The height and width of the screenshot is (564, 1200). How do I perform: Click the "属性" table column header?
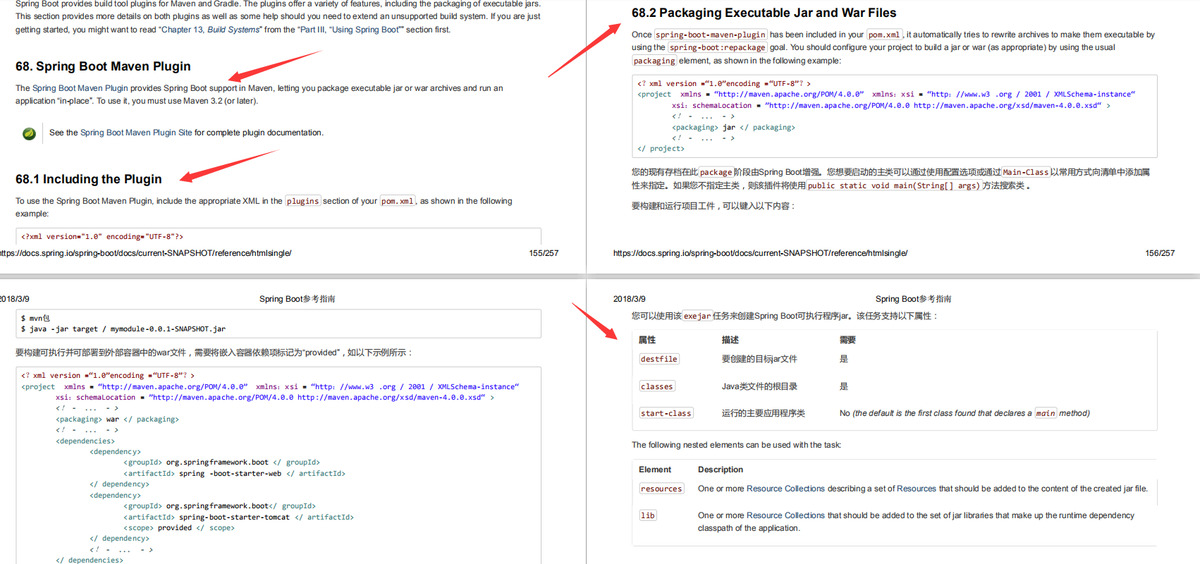(x=647, y=340)
